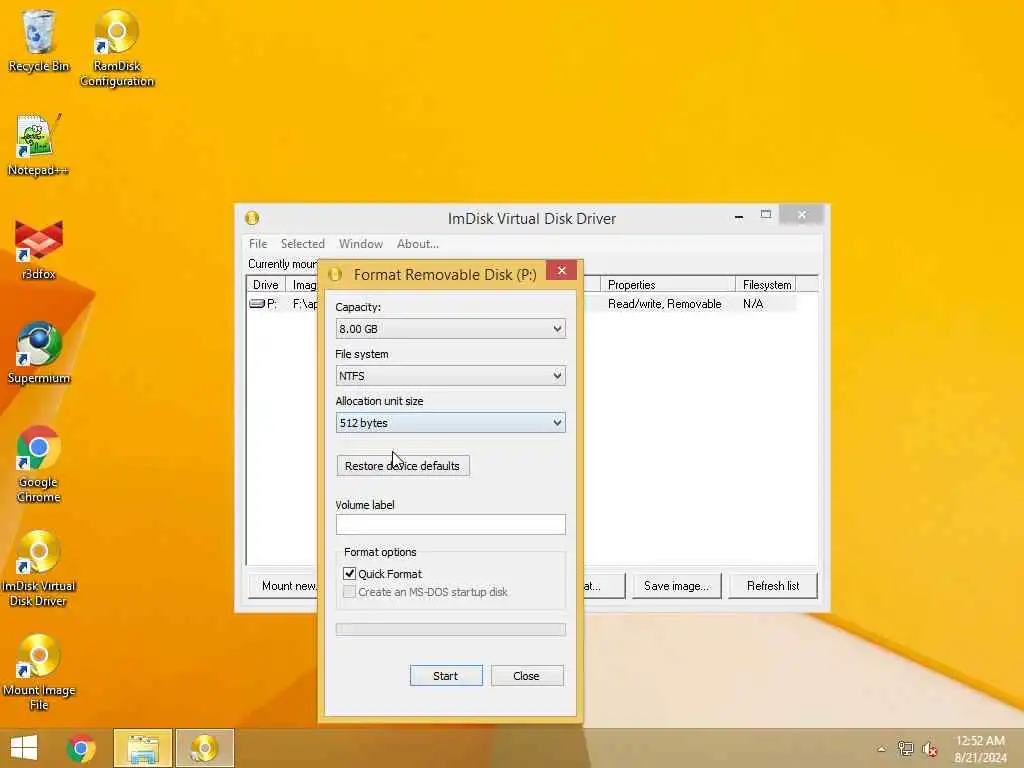Click Create an MS-DOS startup disk checkbox

349,592
